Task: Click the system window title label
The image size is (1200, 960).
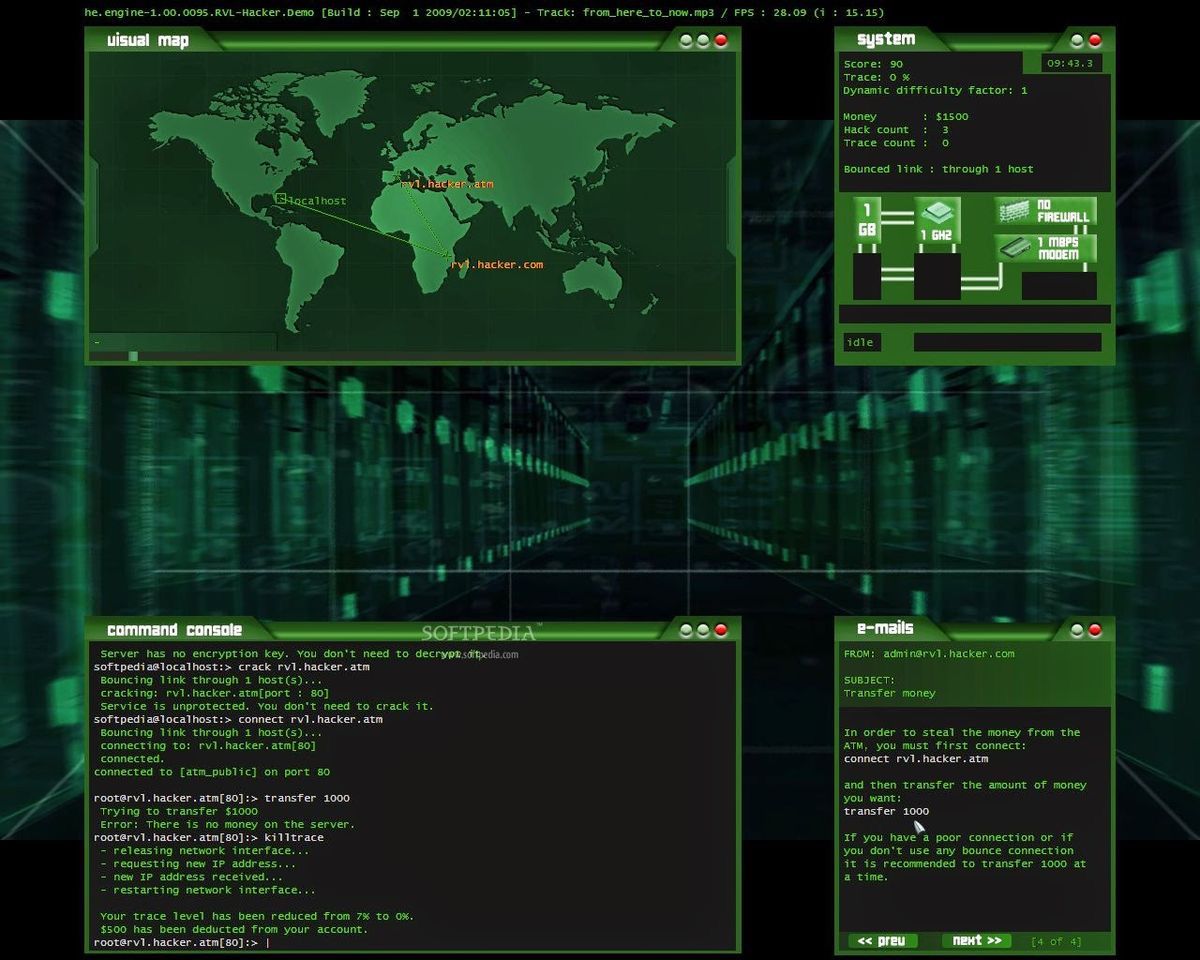Action: click(x=886, y=39)
